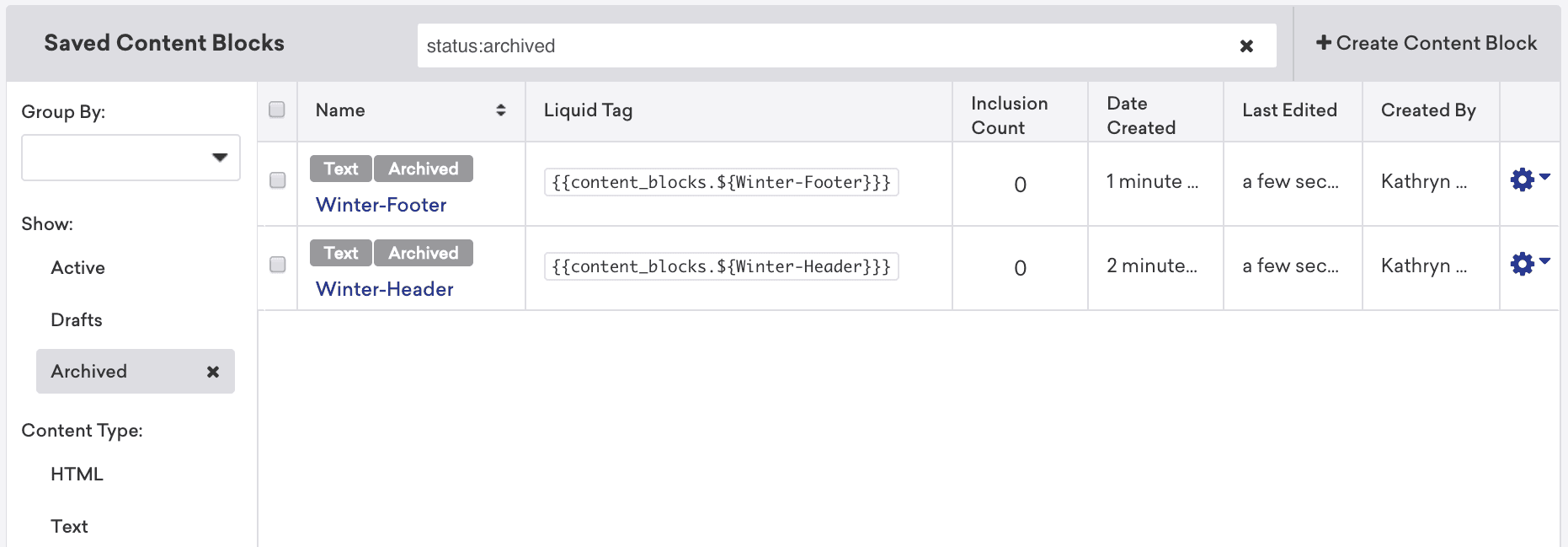Remove the Archived filter with X

pos(213,372)
